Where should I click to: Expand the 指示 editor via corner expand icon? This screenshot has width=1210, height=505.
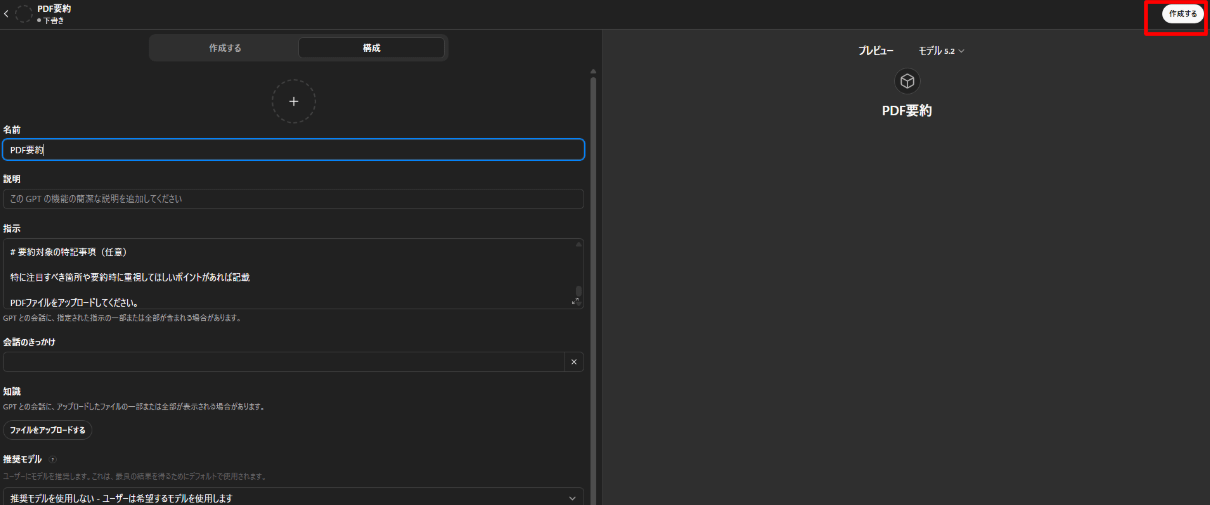[x=576, y=301]
